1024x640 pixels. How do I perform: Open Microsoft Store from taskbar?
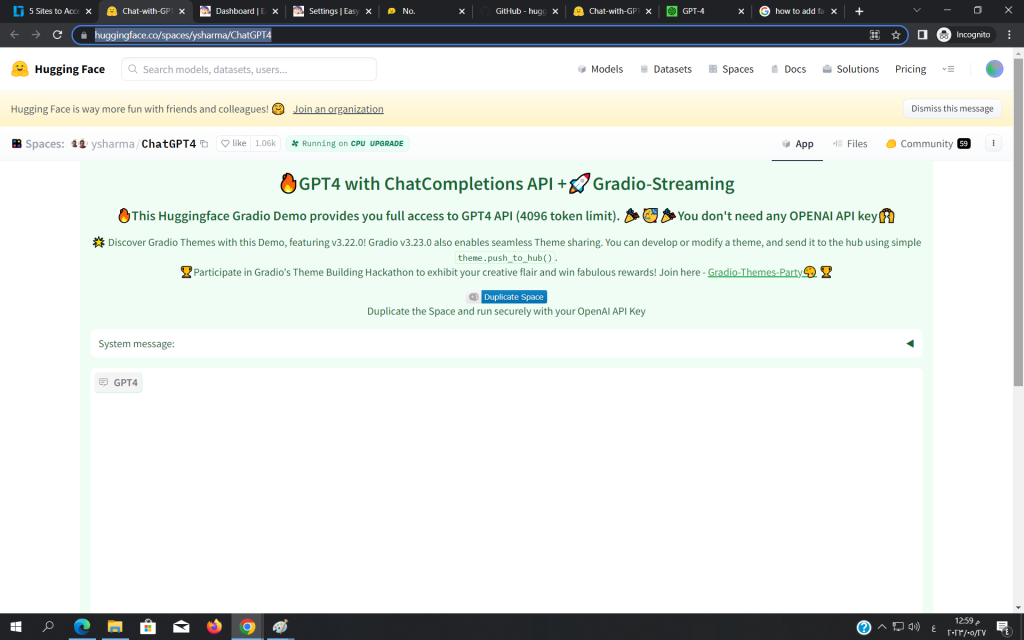[148, 627]
